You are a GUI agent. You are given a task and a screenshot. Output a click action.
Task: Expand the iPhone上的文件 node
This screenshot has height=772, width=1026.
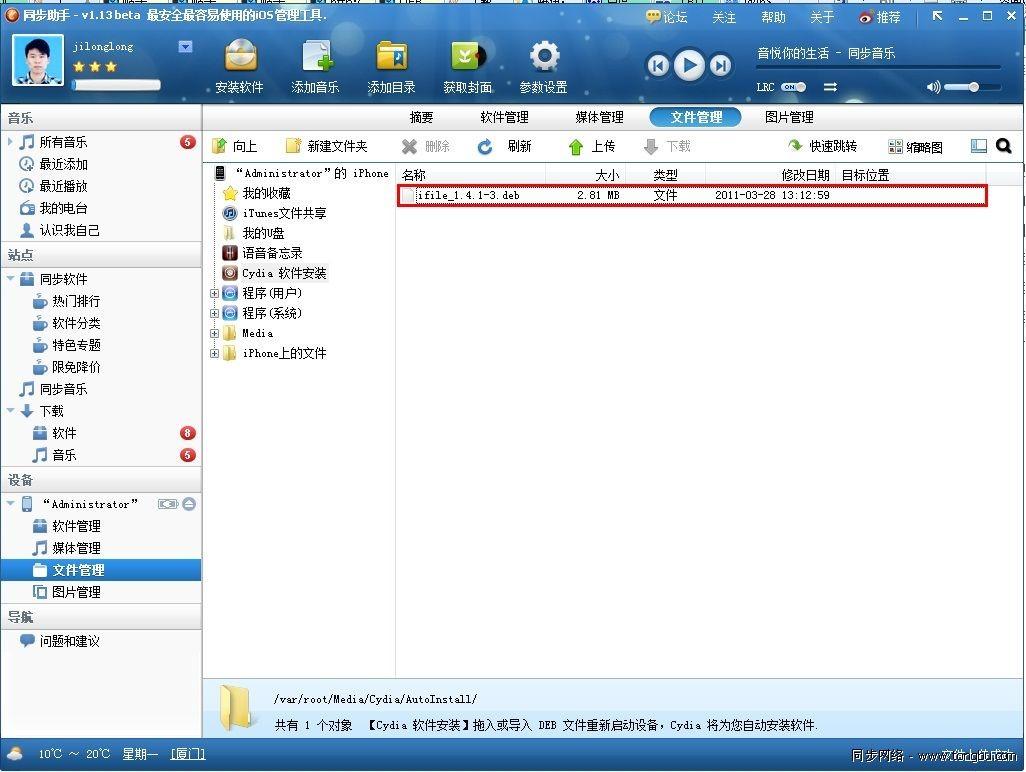click(214, 354)
